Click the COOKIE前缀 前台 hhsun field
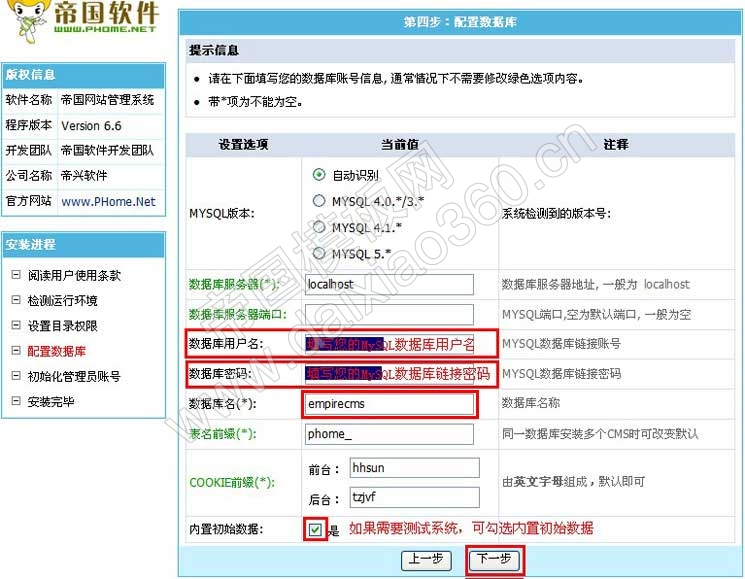 [x=413, y=468]
